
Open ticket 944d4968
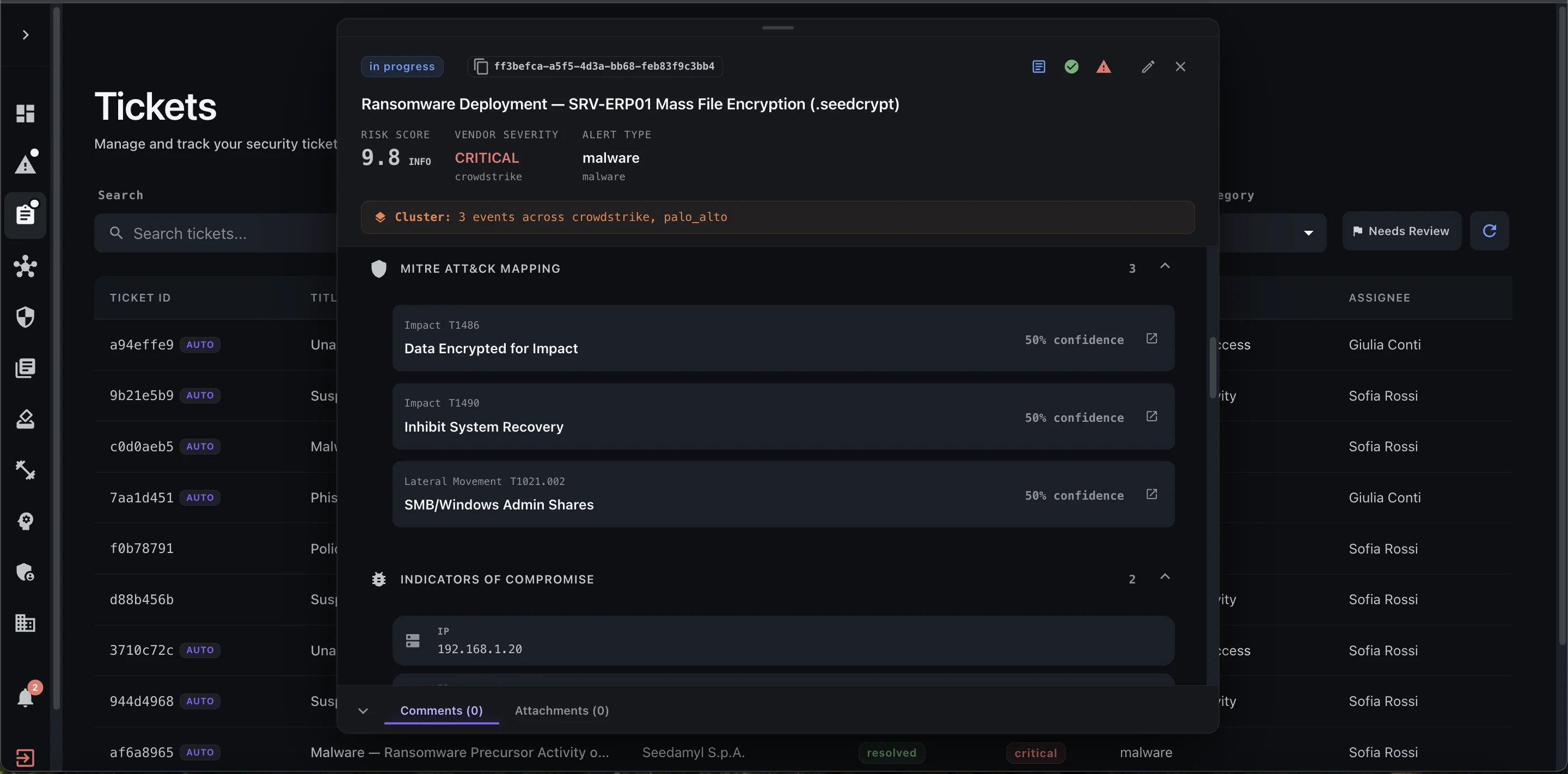(142, 701)
